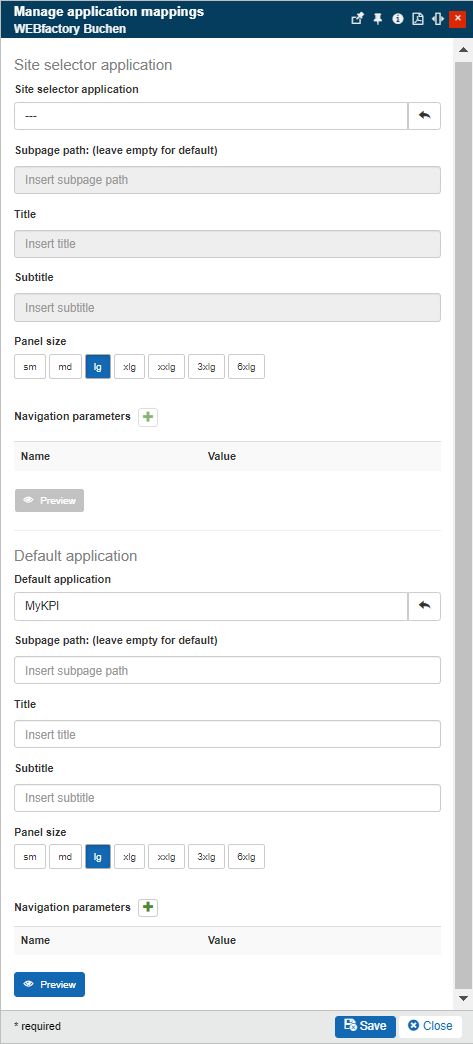This screenshot has height=1044, width=473.
Task: Open the info icon in the header
Action: tap(398, 19)
